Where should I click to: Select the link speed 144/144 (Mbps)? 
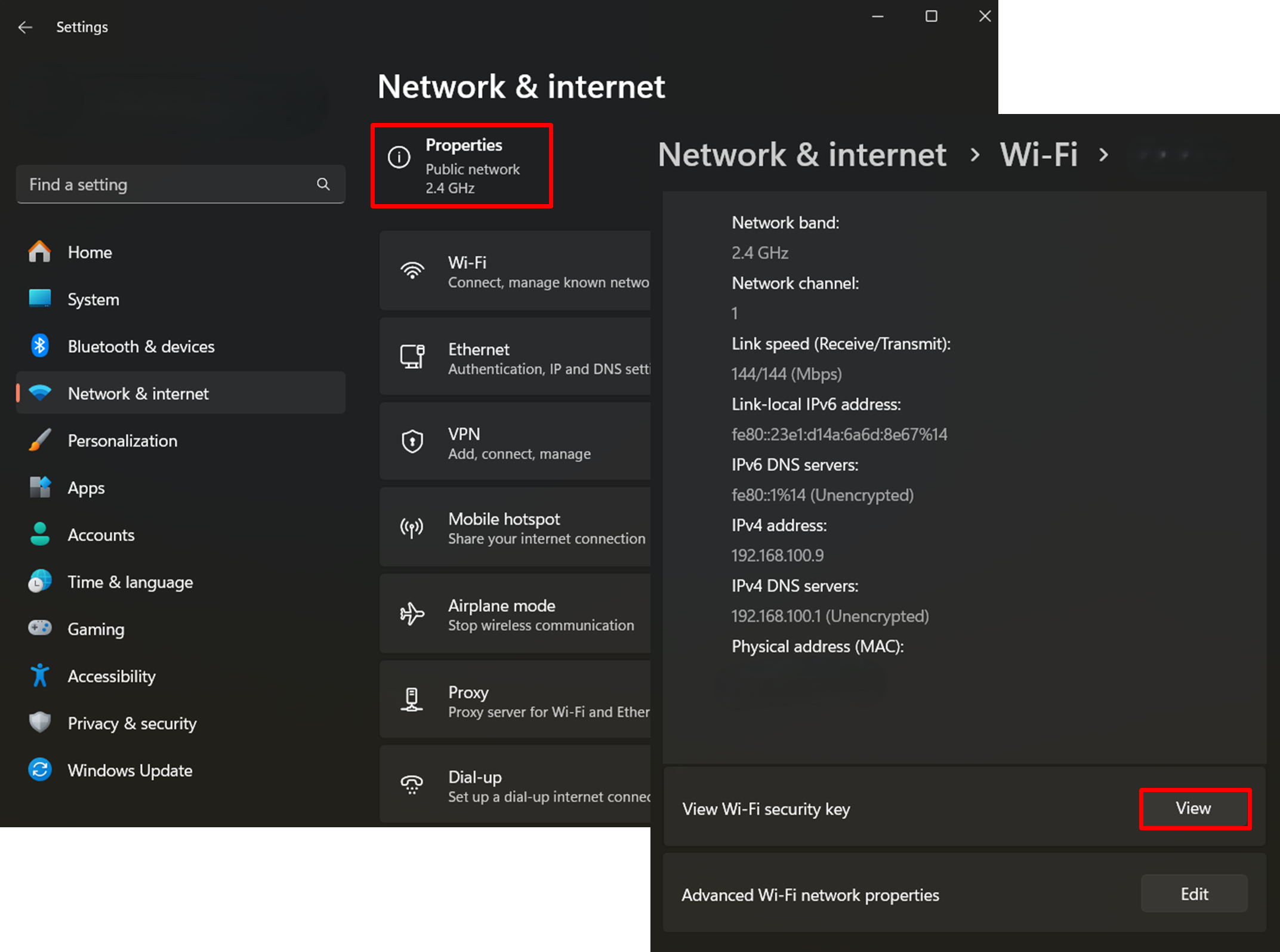point(786,374)
